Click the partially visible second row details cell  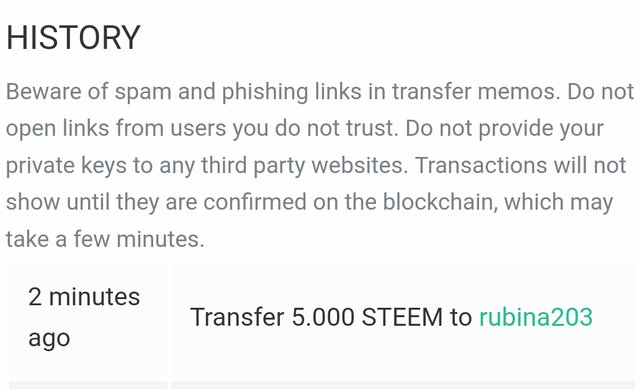coord(403,385)
